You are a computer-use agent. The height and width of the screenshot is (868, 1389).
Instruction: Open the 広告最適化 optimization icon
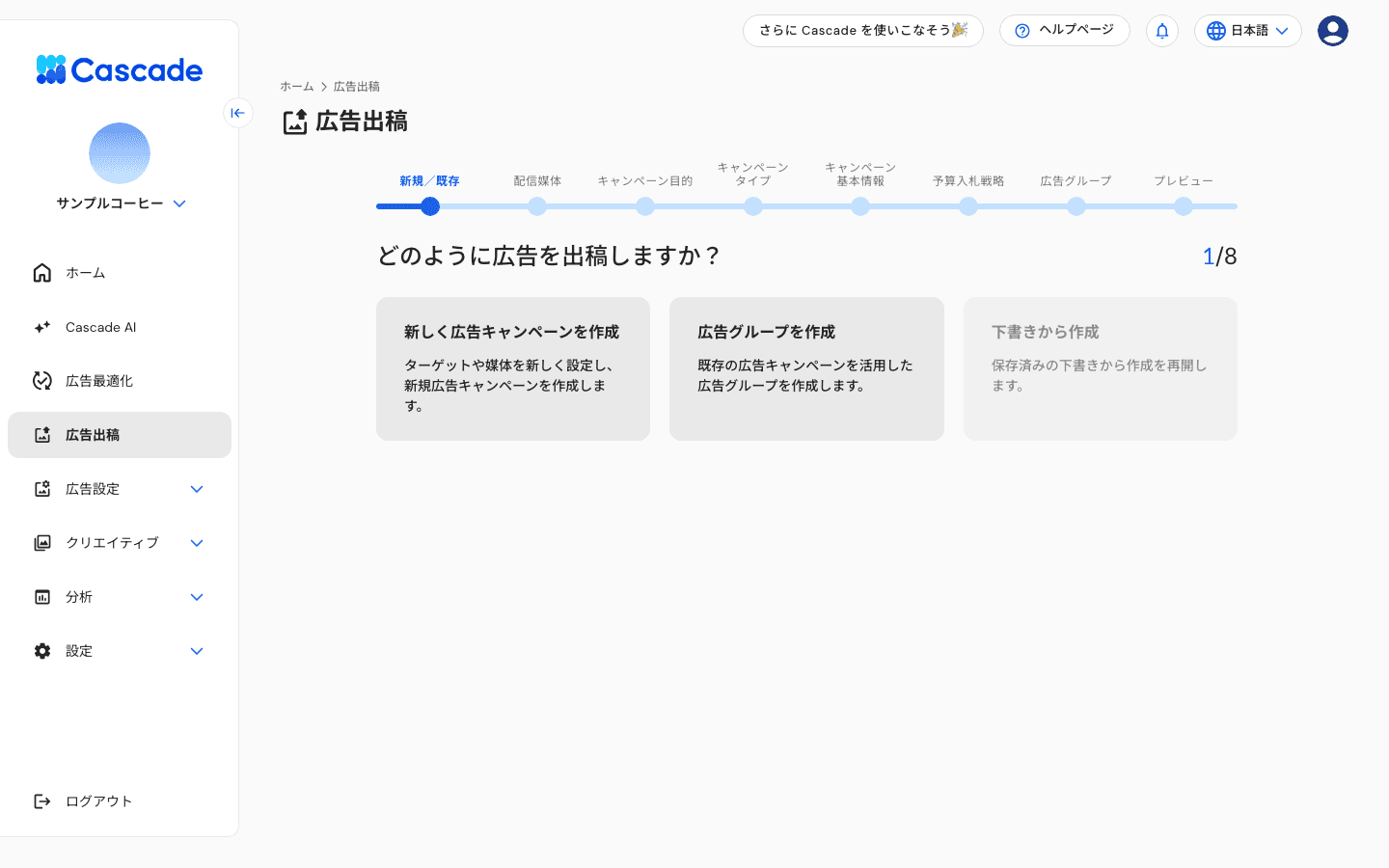[42, 381]
